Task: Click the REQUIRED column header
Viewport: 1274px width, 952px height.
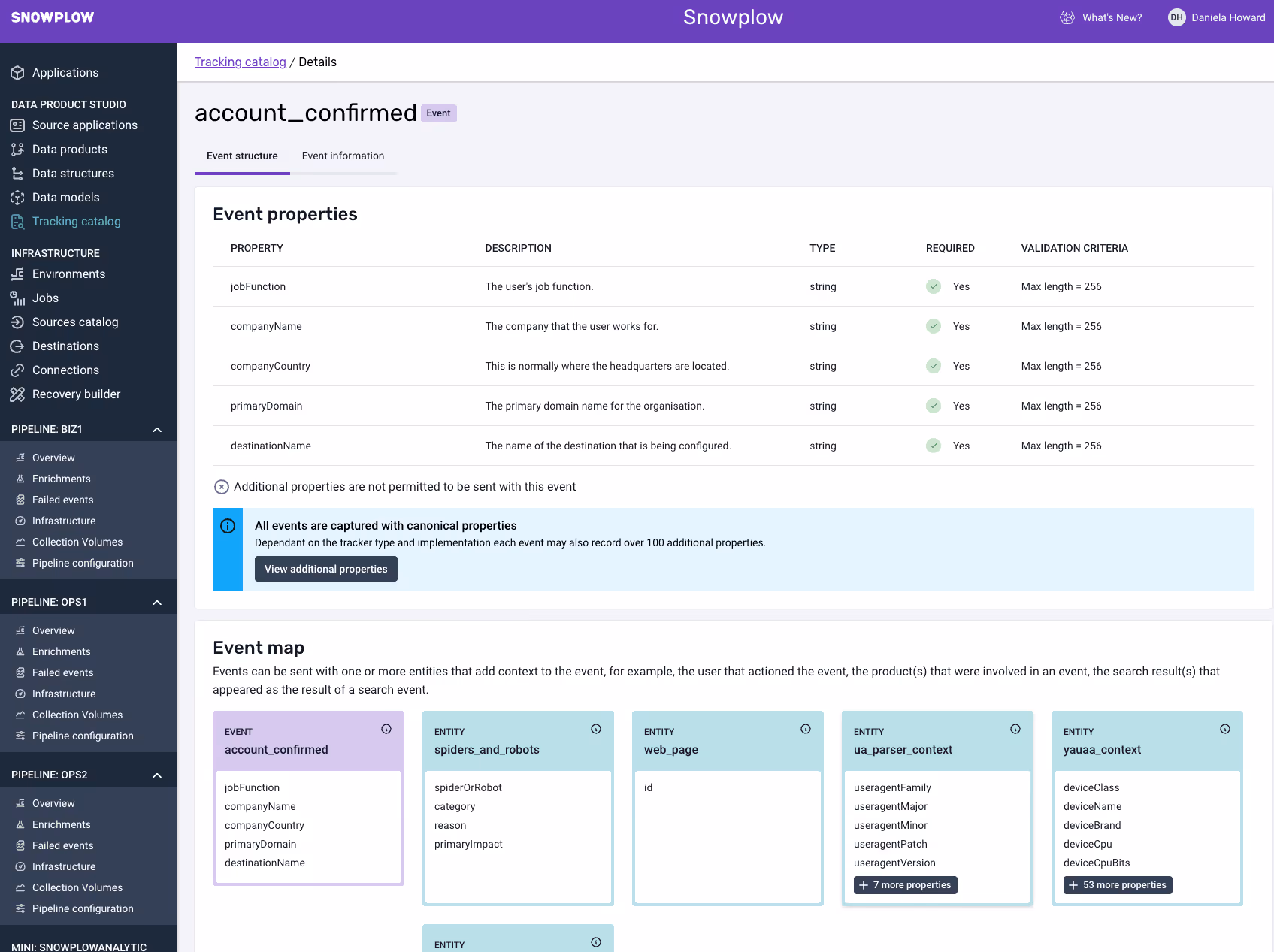Action: [950, 248]
